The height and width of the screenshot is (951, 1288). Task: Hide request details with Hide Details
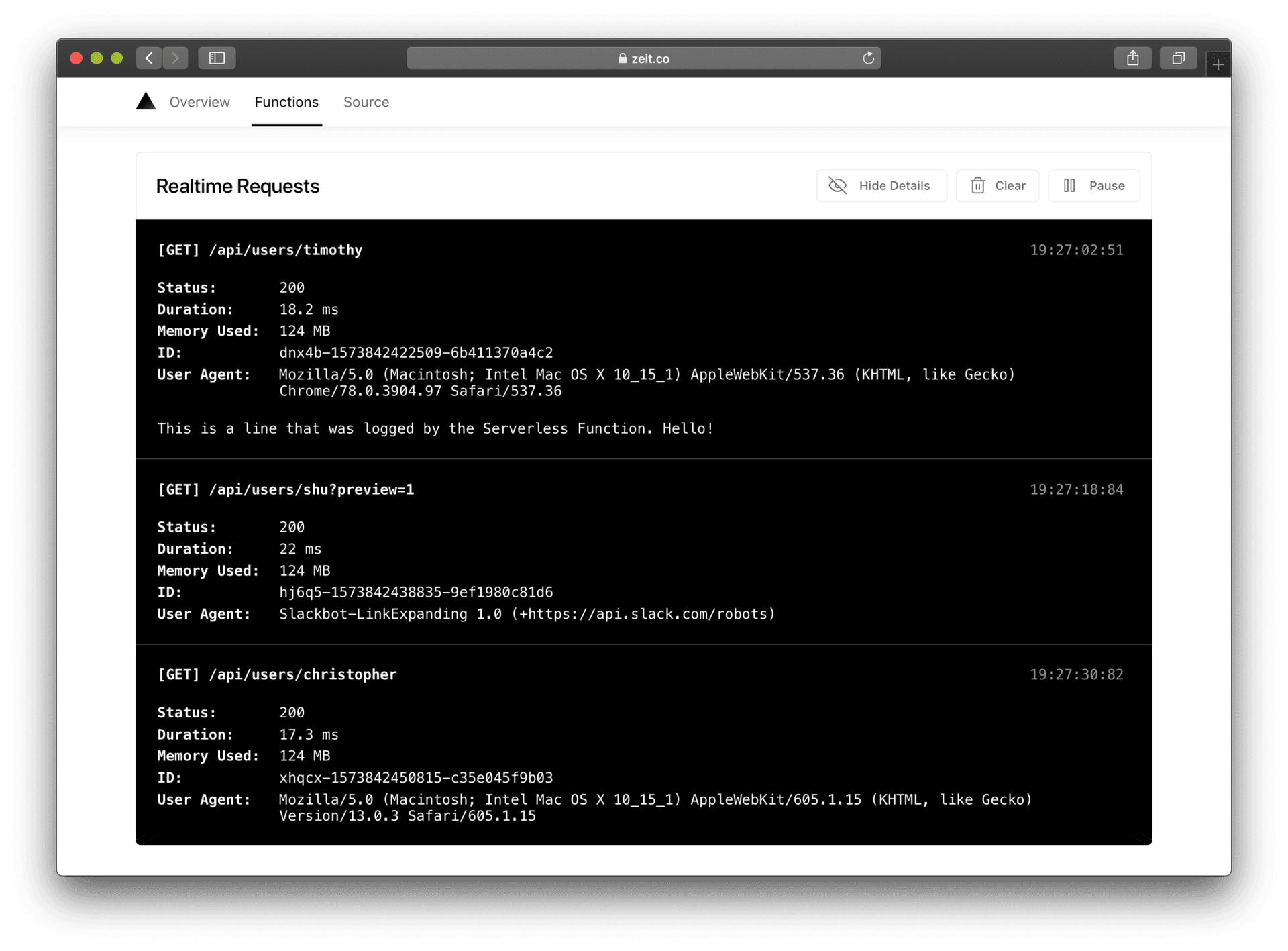[881, 185]
